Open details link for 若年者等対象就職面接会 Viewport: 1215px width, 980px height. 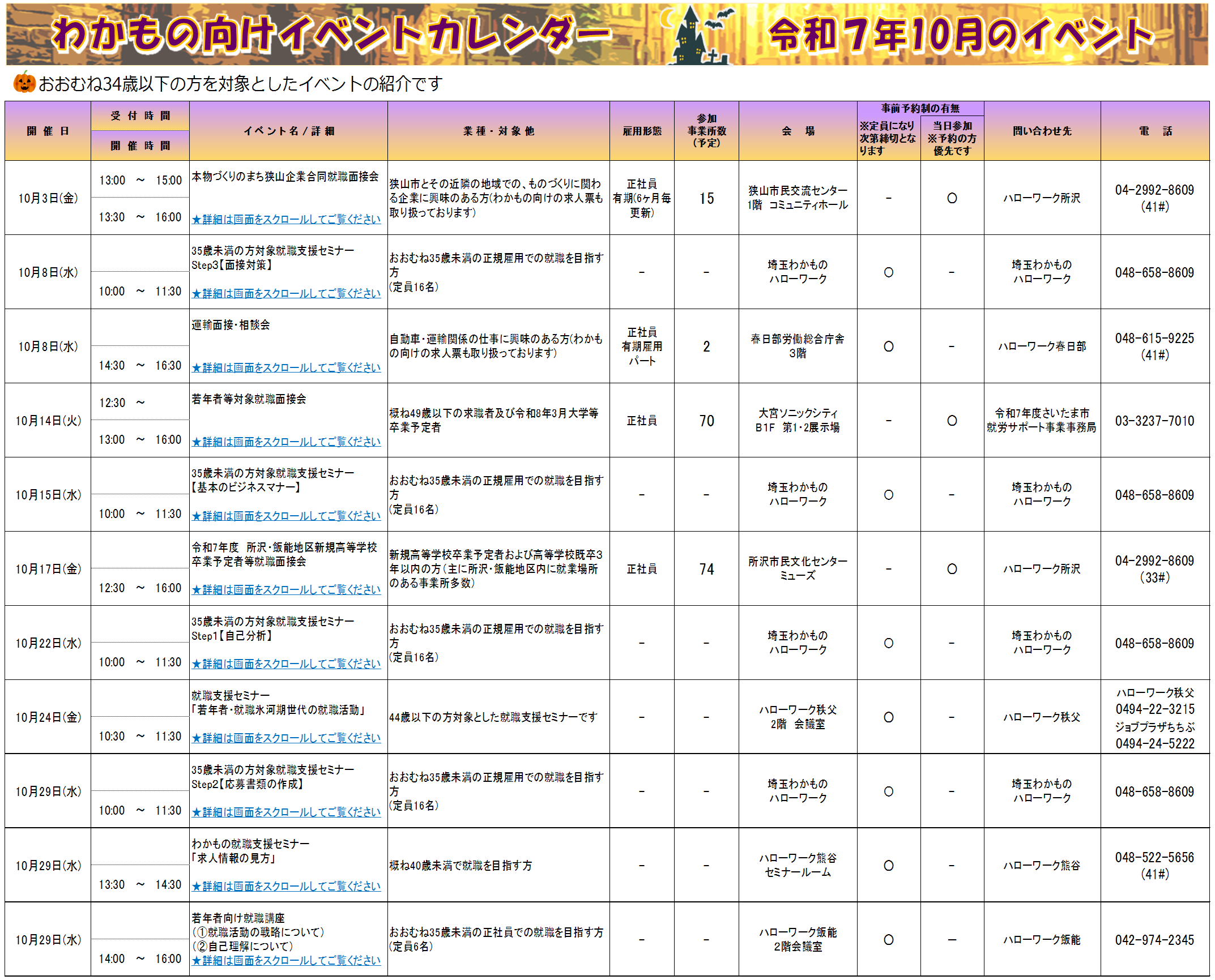coord(286,442)
